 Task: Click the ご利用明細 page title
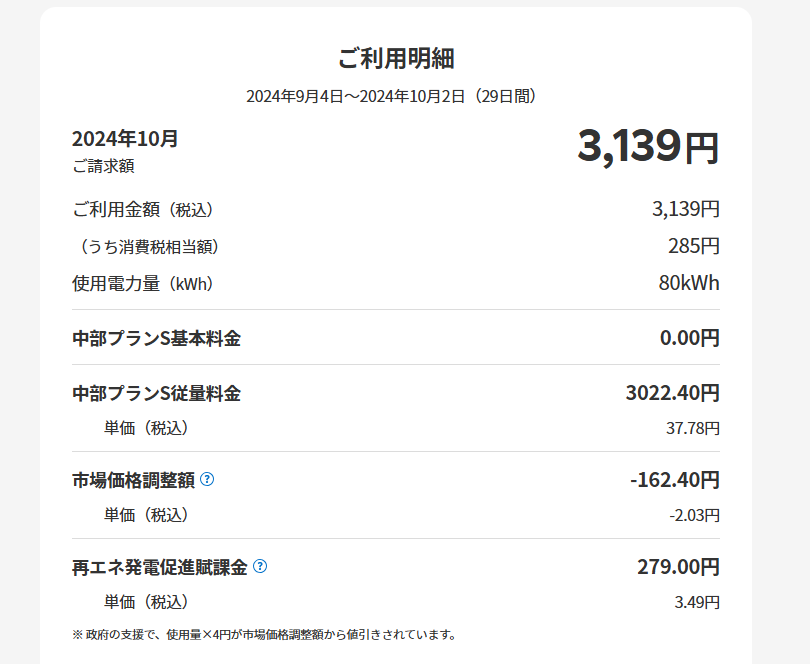396,58
